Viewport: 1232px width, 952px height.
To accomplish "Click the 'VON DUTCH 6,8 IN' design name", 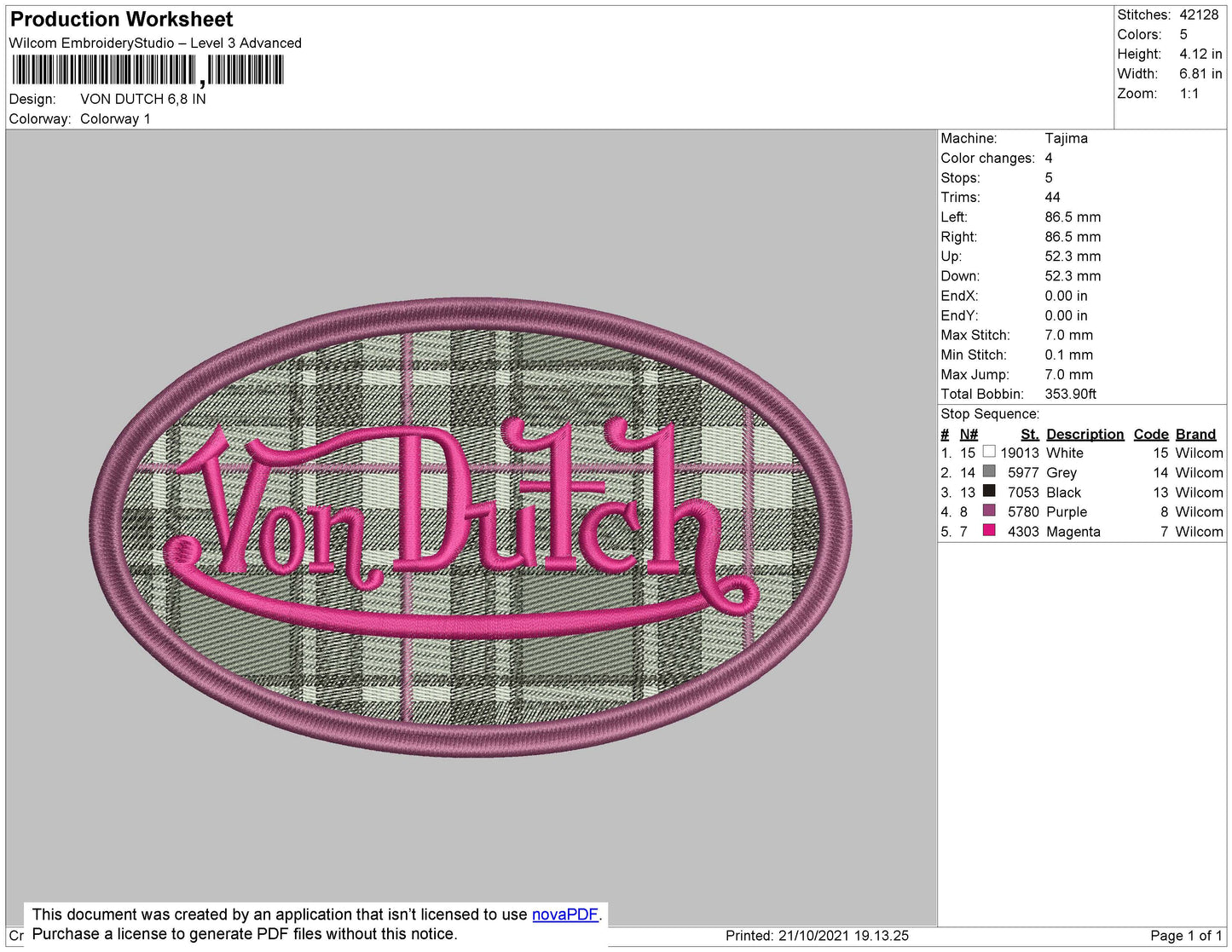I will pos(143,99).
